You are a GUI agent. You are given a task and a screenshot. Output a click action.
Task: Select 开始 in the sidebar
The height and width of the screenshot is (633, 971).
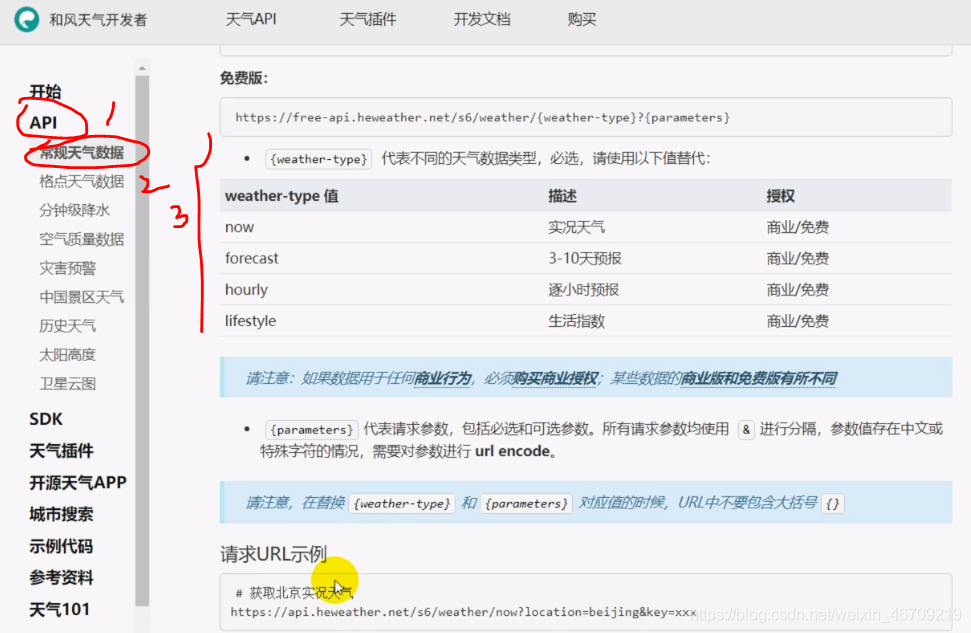click(x=45, y=92)
